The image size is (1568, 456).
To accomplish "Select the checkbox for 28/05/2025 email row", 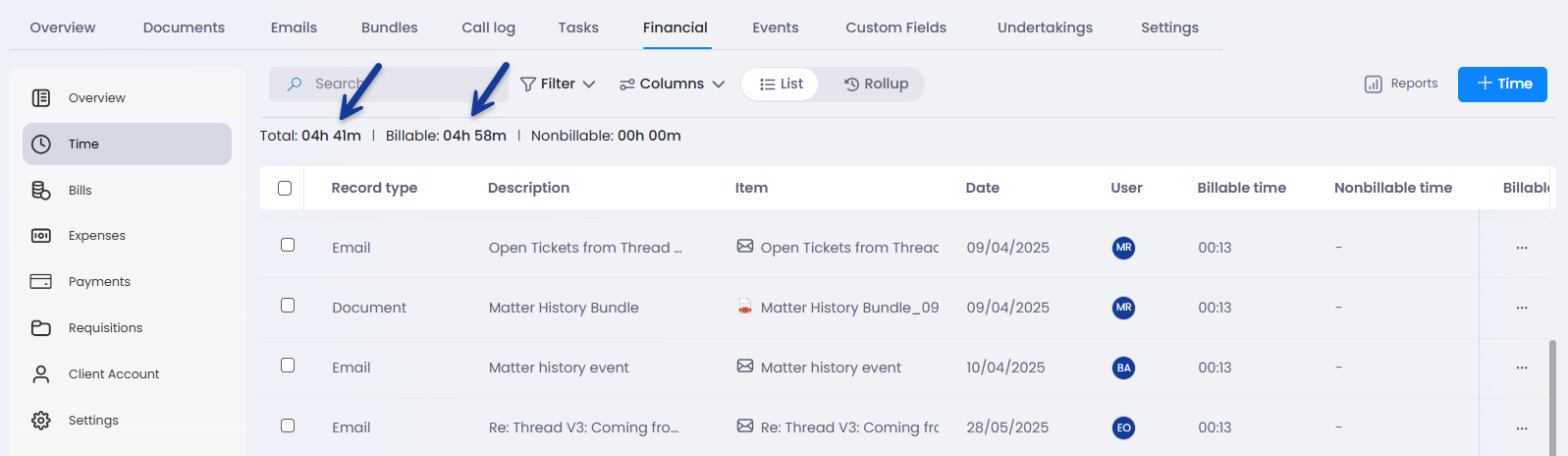I will pos(288,426).
